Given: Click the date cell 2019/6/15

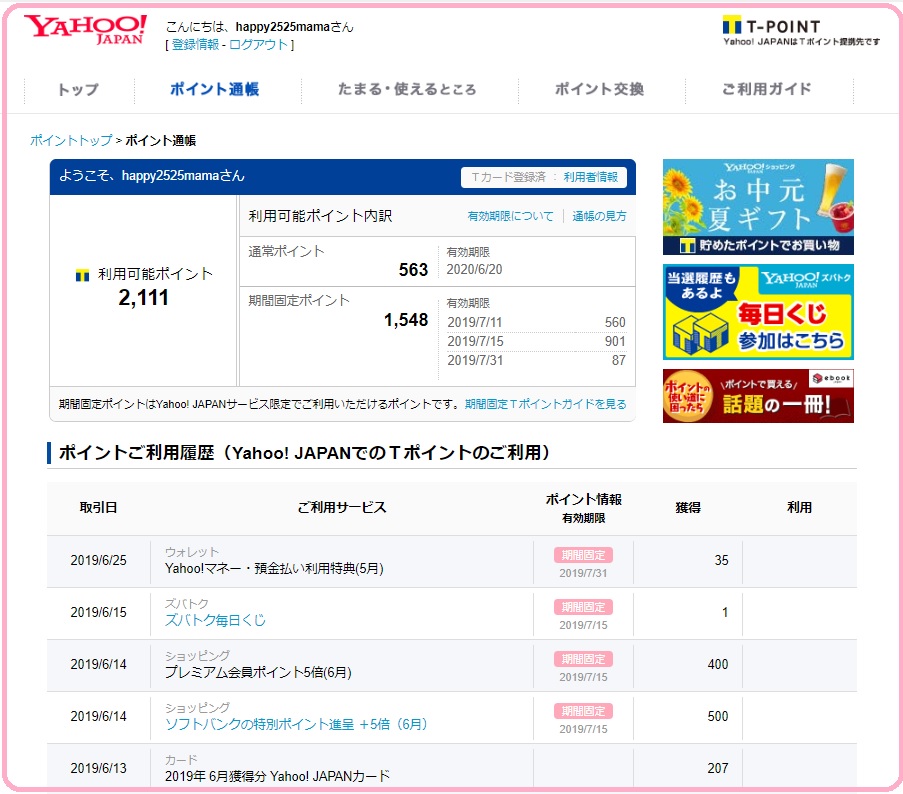Looking at the screenshot, I should click(98, 613).
